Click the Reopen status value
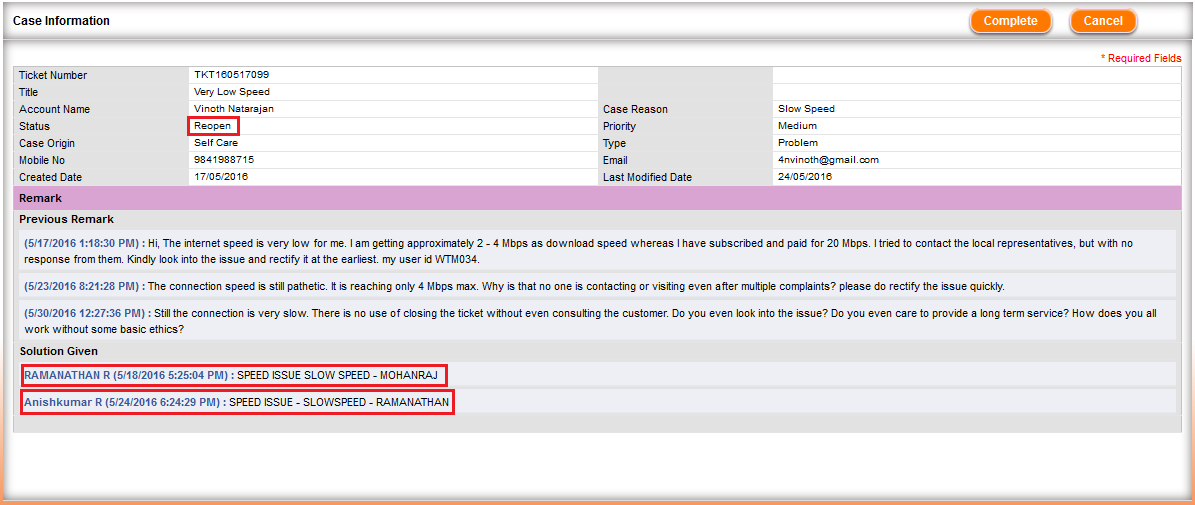This screenshot has width=1195, height=505. pyautogui.click(x=213, y=126)
